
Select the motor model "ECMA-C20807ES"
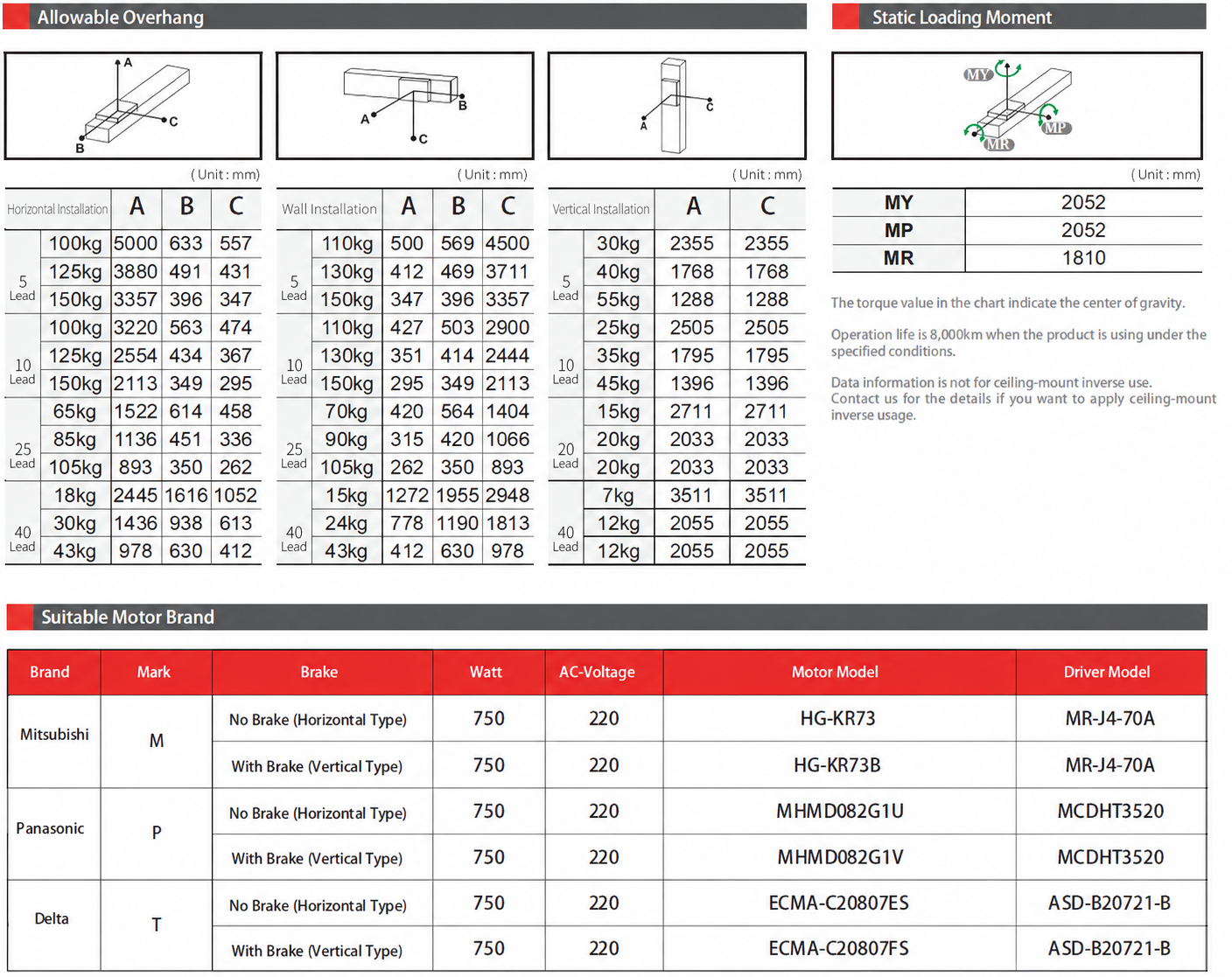(x=838, y=903)
